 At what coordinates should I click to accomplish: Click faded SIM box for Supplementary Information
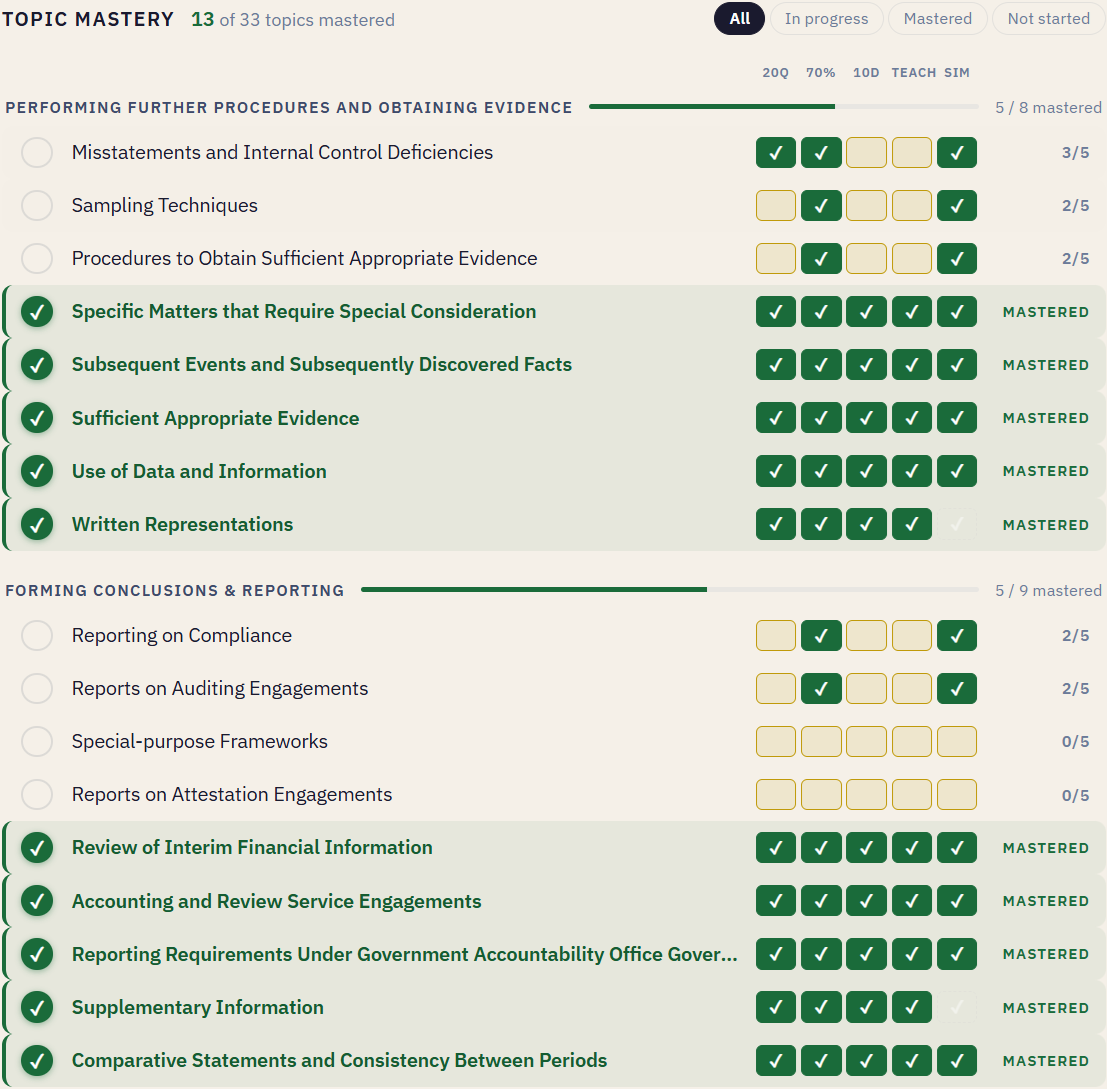[x=957, y=1007]
